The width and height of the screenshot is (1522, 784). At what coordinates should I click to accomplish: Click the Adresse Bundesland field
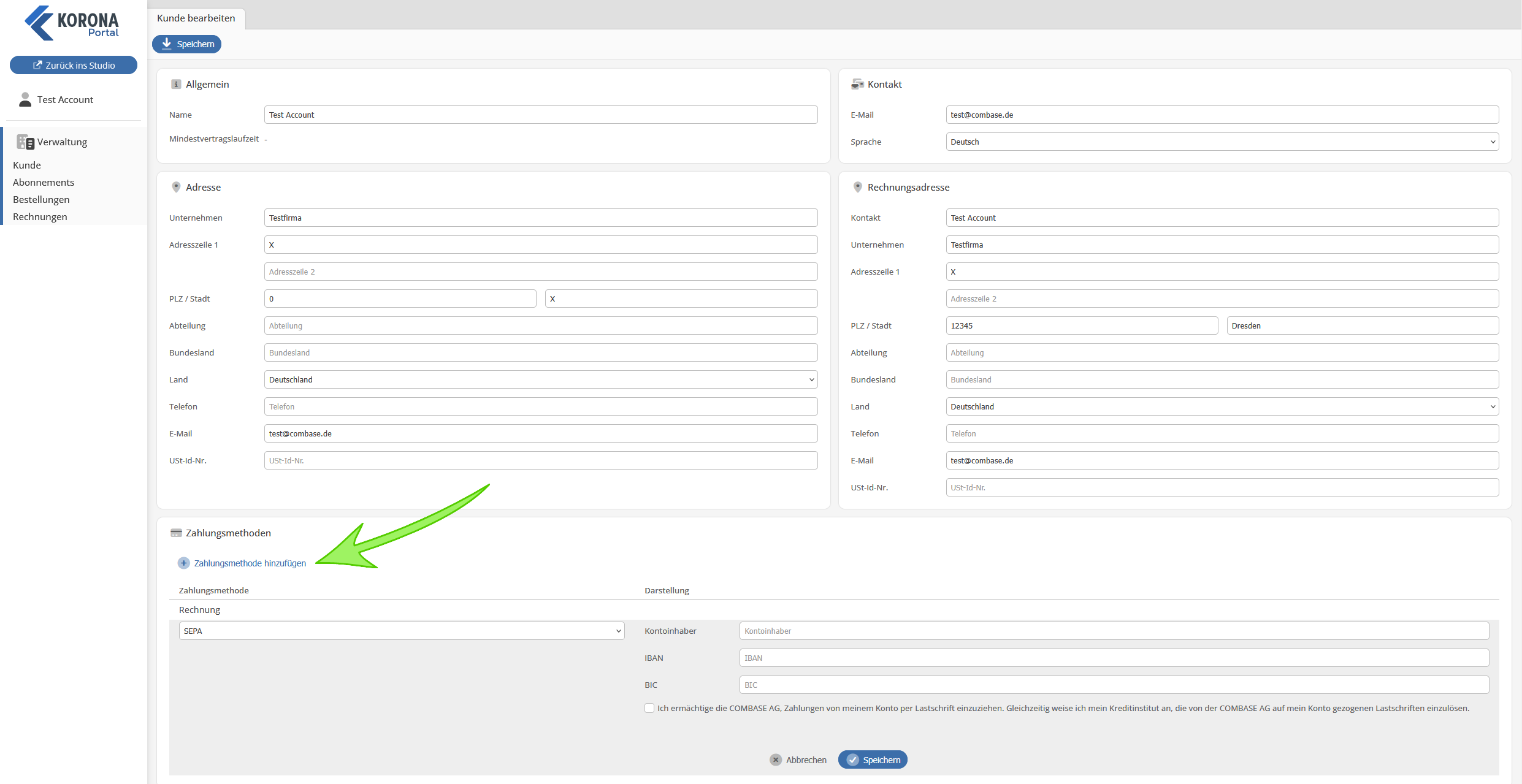(x=541, y=352)
